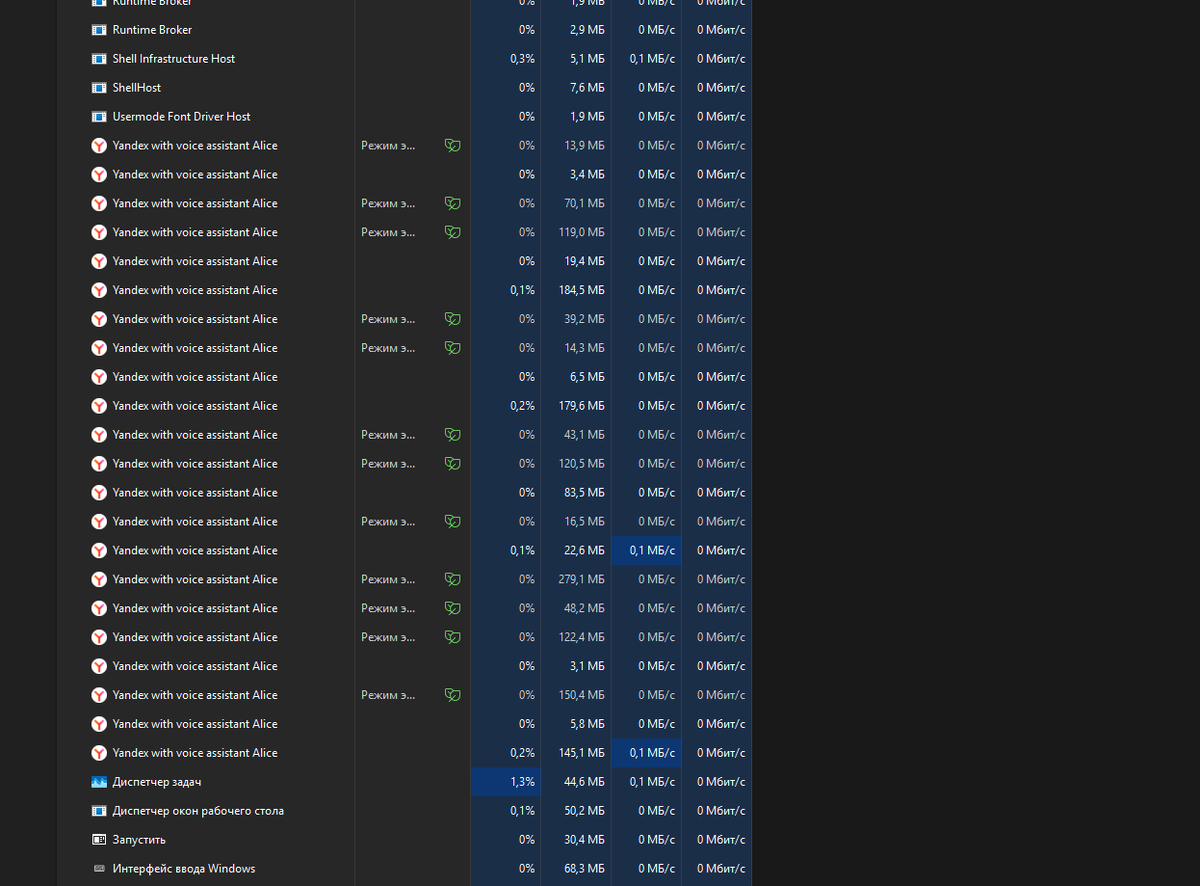Click the Диспетчер окон рабочего стола icon

tap(99, 811)
